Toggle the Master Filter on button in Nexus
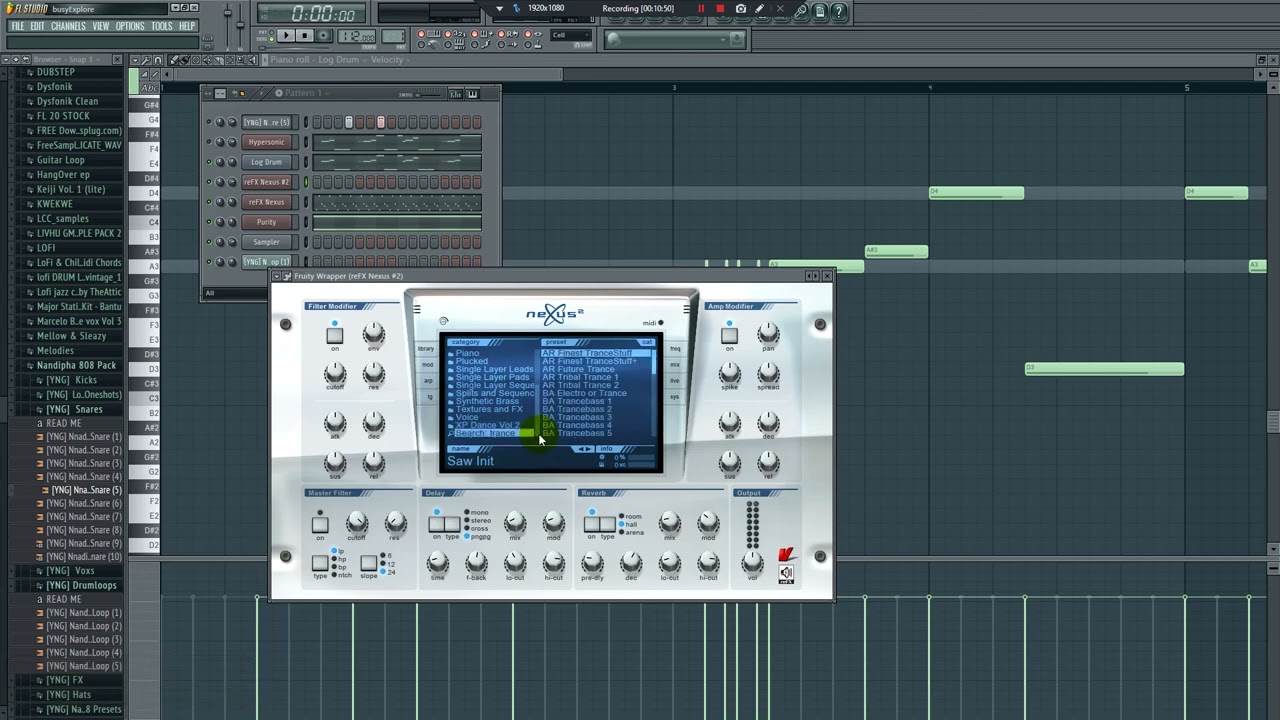 [320, 524]
